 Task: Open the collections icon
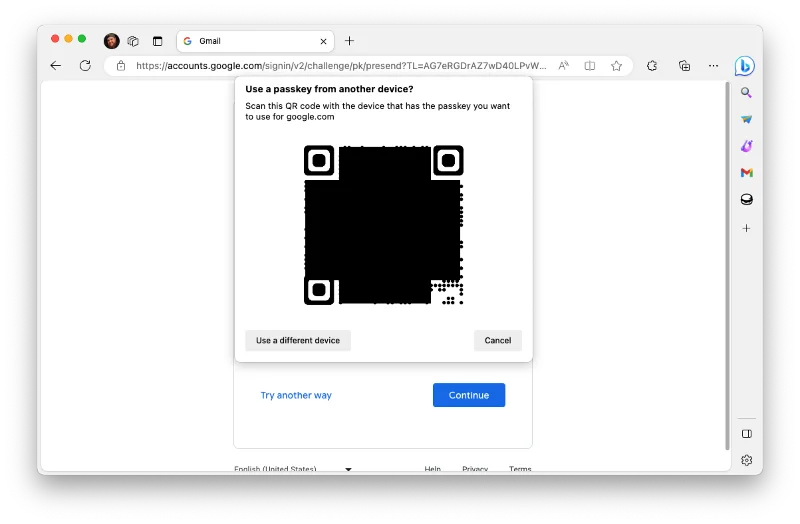[x=684, y=65]
